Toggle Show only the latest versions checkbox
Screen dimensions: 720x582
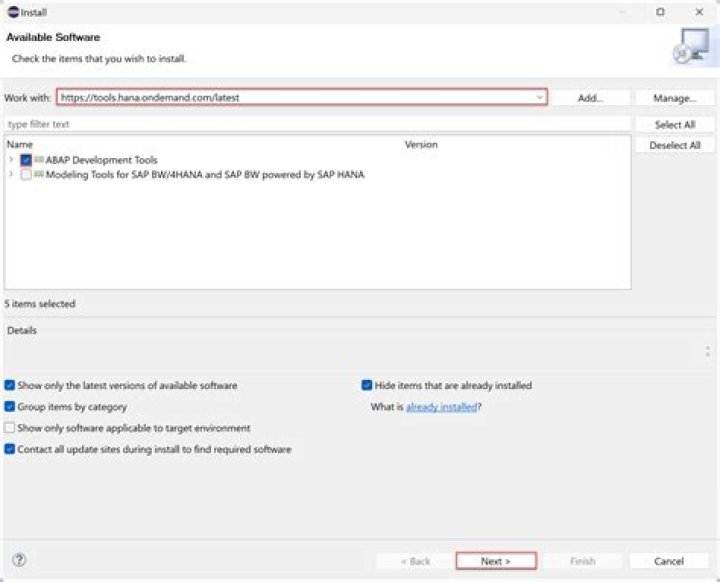click(10, 385)
